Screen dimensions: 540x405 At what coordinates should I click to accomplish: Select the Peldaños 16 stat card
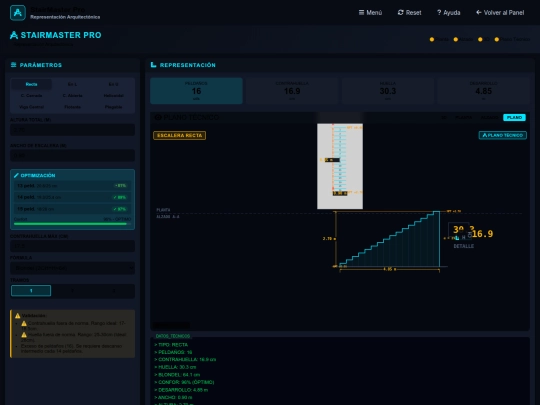[x=196, y=91]
